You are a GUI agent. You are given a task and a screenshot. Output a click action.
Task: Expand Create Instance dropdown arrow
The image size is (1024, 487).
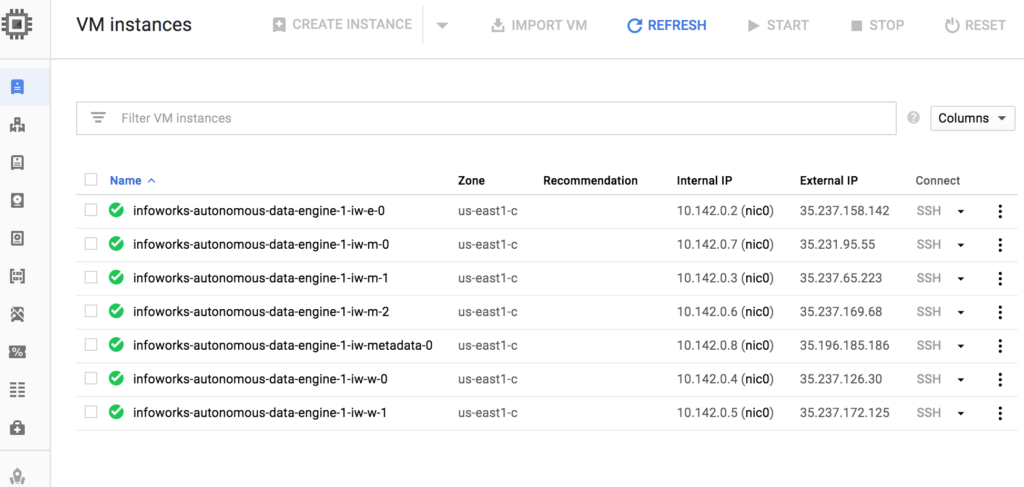(x=442, y=25)
